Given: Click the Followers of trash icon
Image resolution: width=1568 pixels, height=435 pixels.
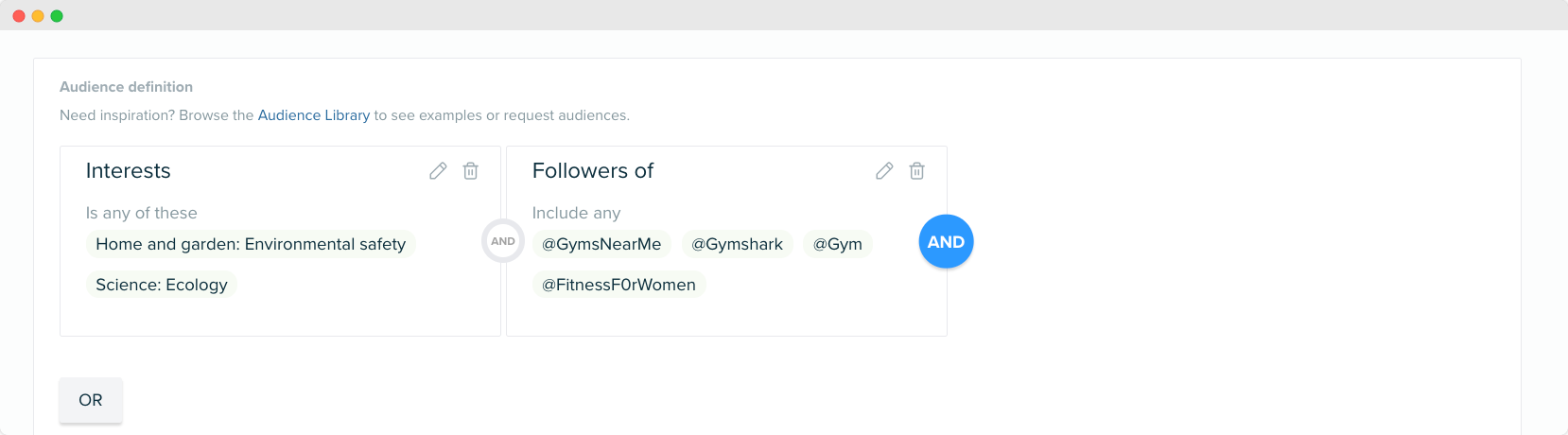Looking at the screenshot, I should tap(916, 171).
